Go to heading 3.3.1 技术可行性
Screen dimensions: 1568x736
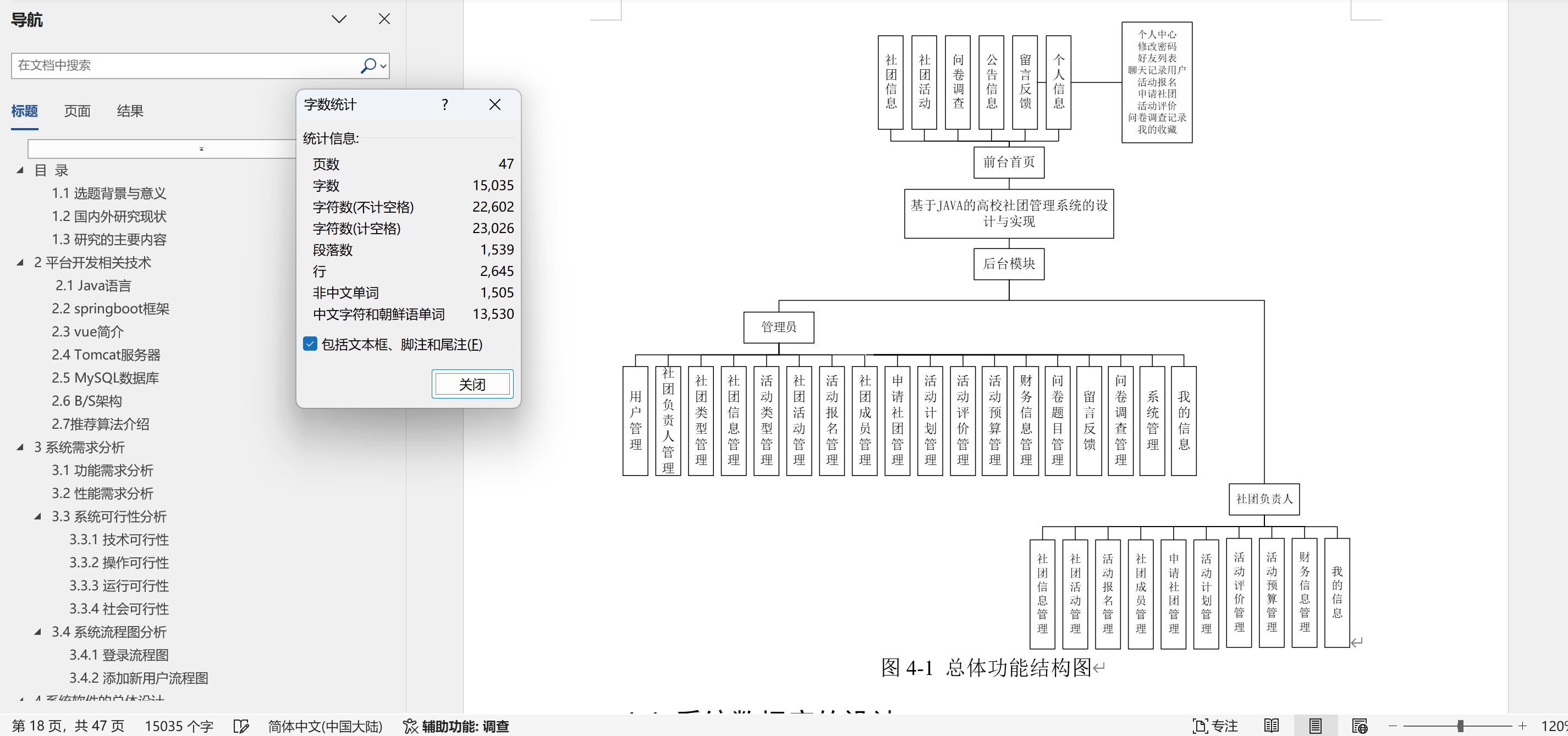point(119,540)
